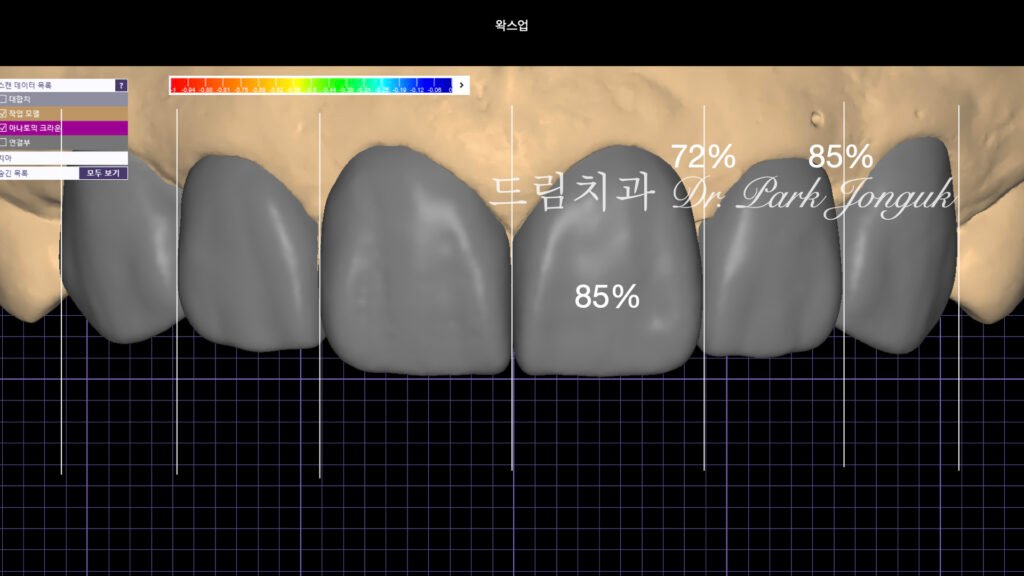Uncheck the 아나토믹 크라운 checkbox
The width and height of the screenshot is (1024, 576).
click(4, 125)
